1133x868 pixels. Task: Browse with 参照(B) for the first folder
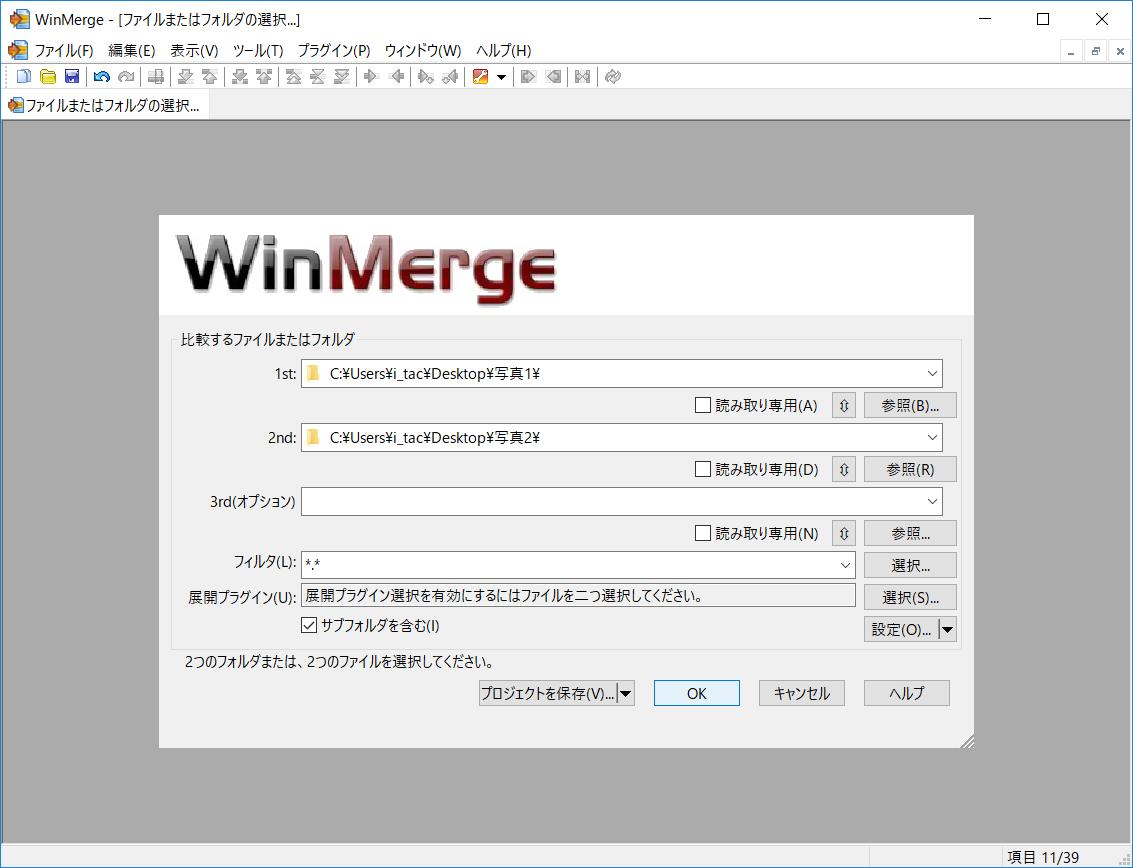(909, 405)
